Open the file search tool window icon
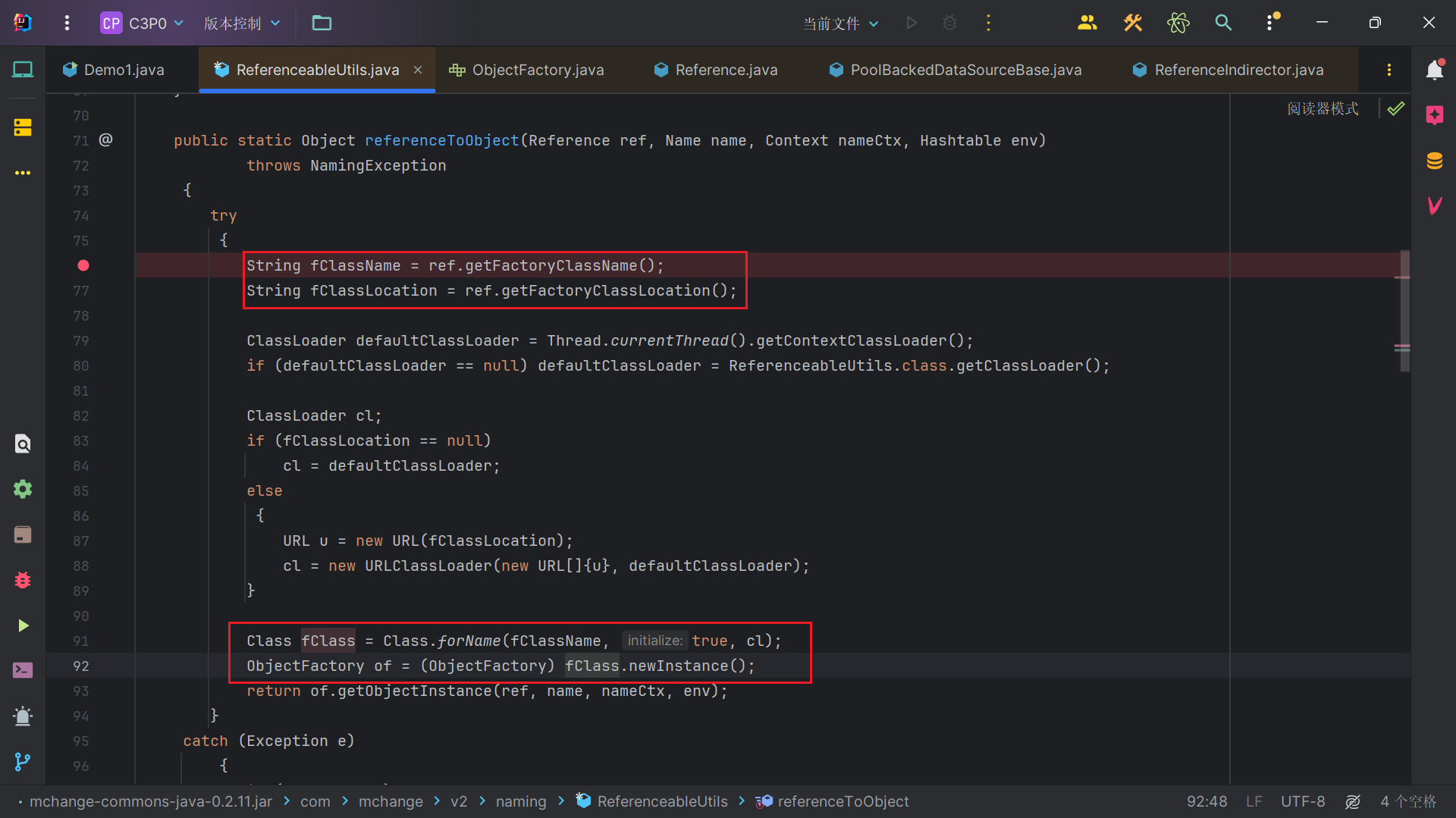Screen dimensions: 1456x818 click(x=23, y=443)
